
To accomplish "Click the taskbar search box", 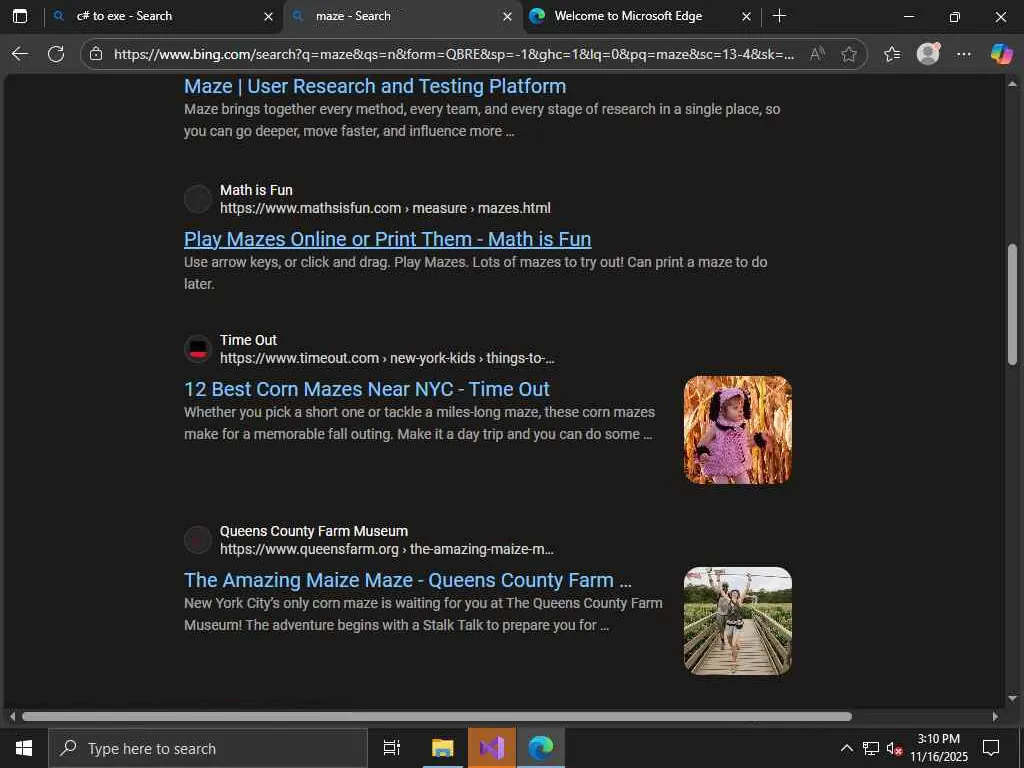I will [x=208, y=748].
